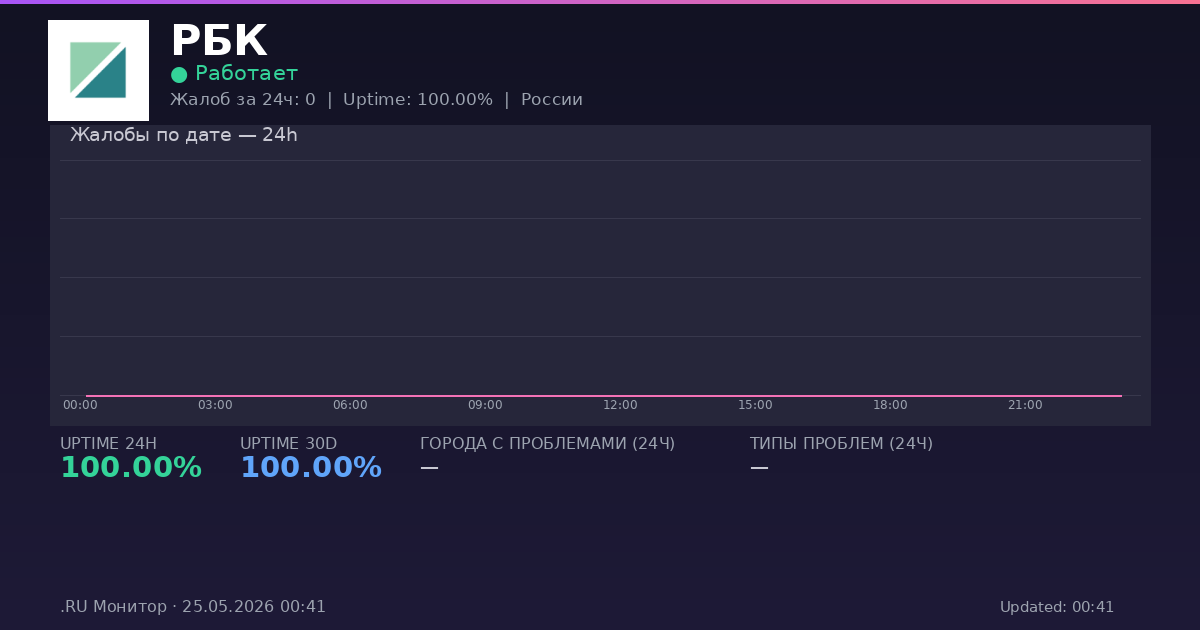Click the dash under ГОРОДА С ПРОБЛЕМАМИ
This screenshot has height=630, width=1200.
429,468
